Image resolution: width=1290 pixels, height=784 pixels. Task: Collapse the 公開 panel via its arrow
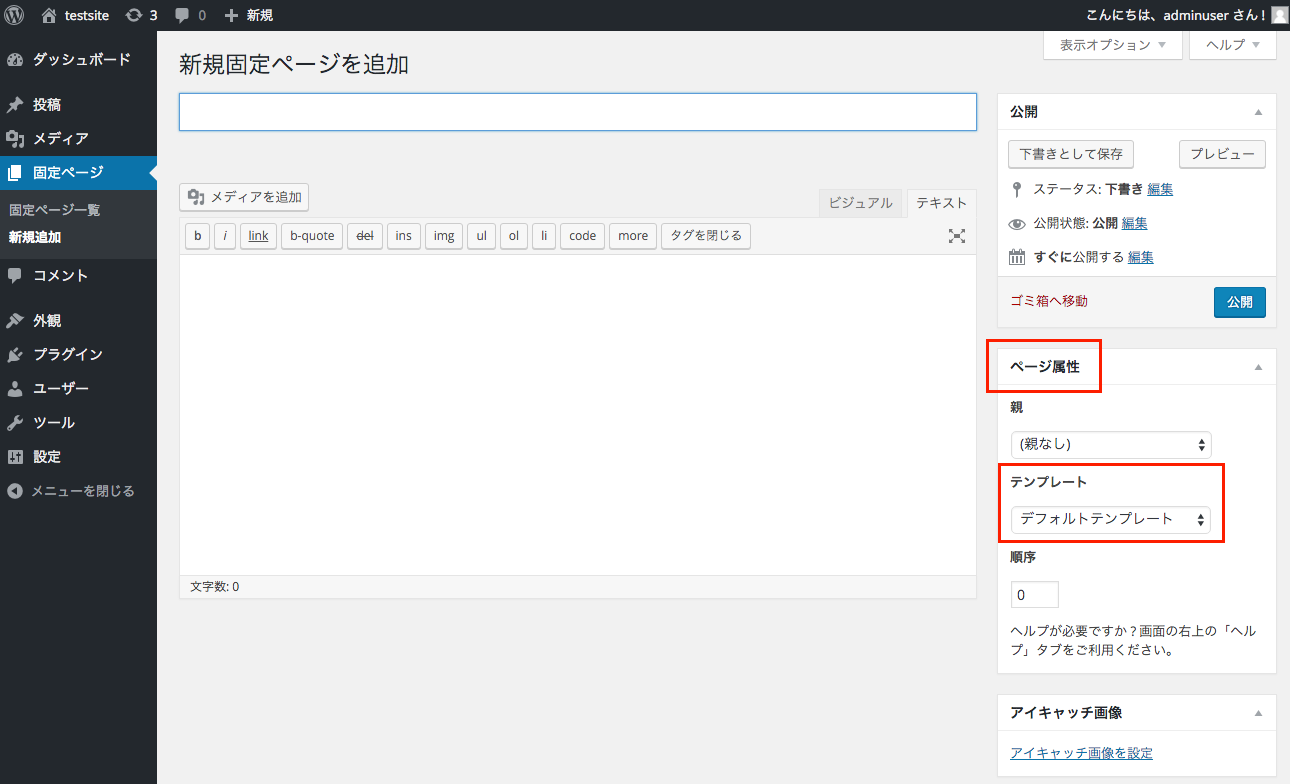click(1258, 111)
